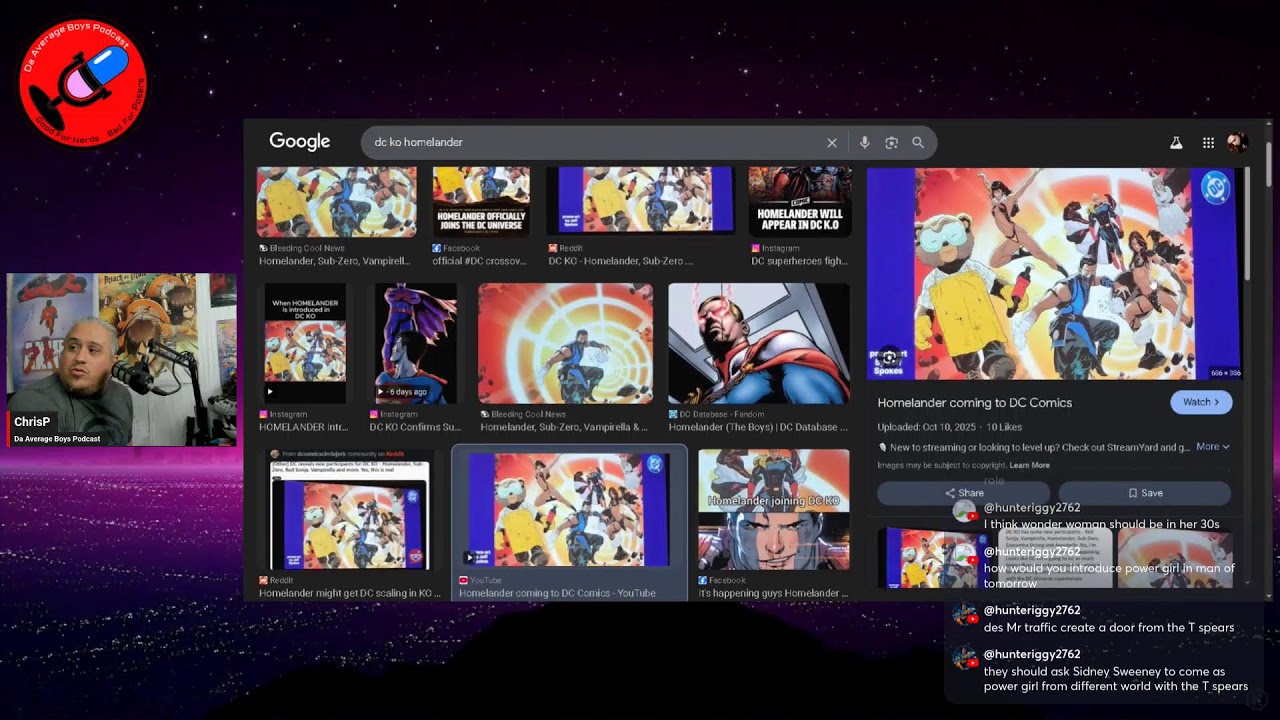Click the lens icon on preview image
Image resolution: width=1280 pixels, height=720 pixels.
point(889,357)
